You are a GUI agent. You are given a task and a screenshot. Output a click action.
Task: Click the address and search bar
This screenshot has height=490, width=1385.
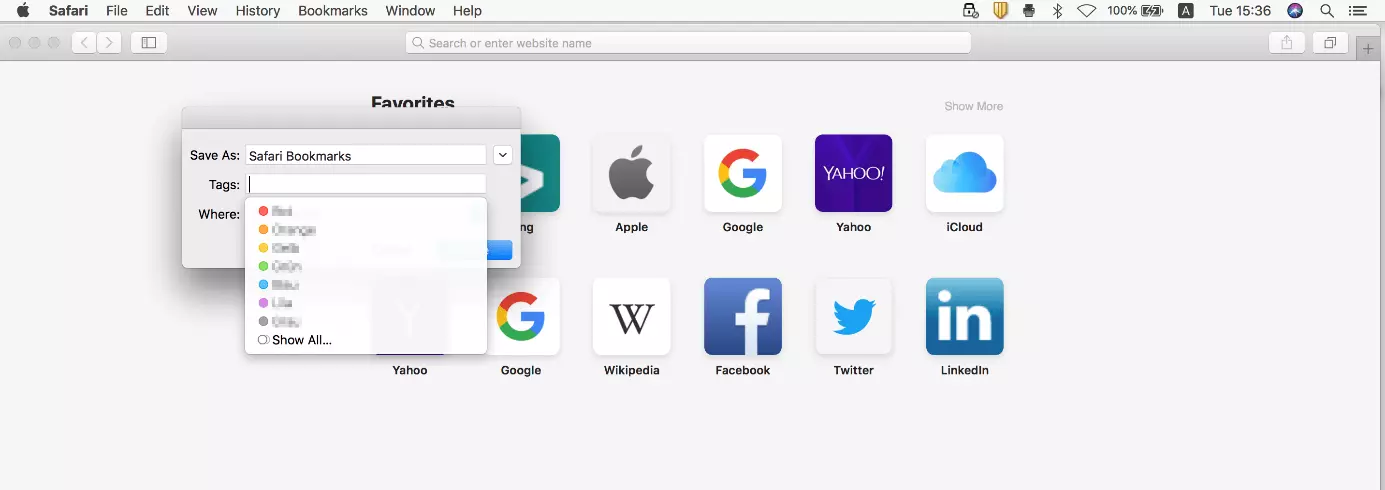tap(688, 43)
